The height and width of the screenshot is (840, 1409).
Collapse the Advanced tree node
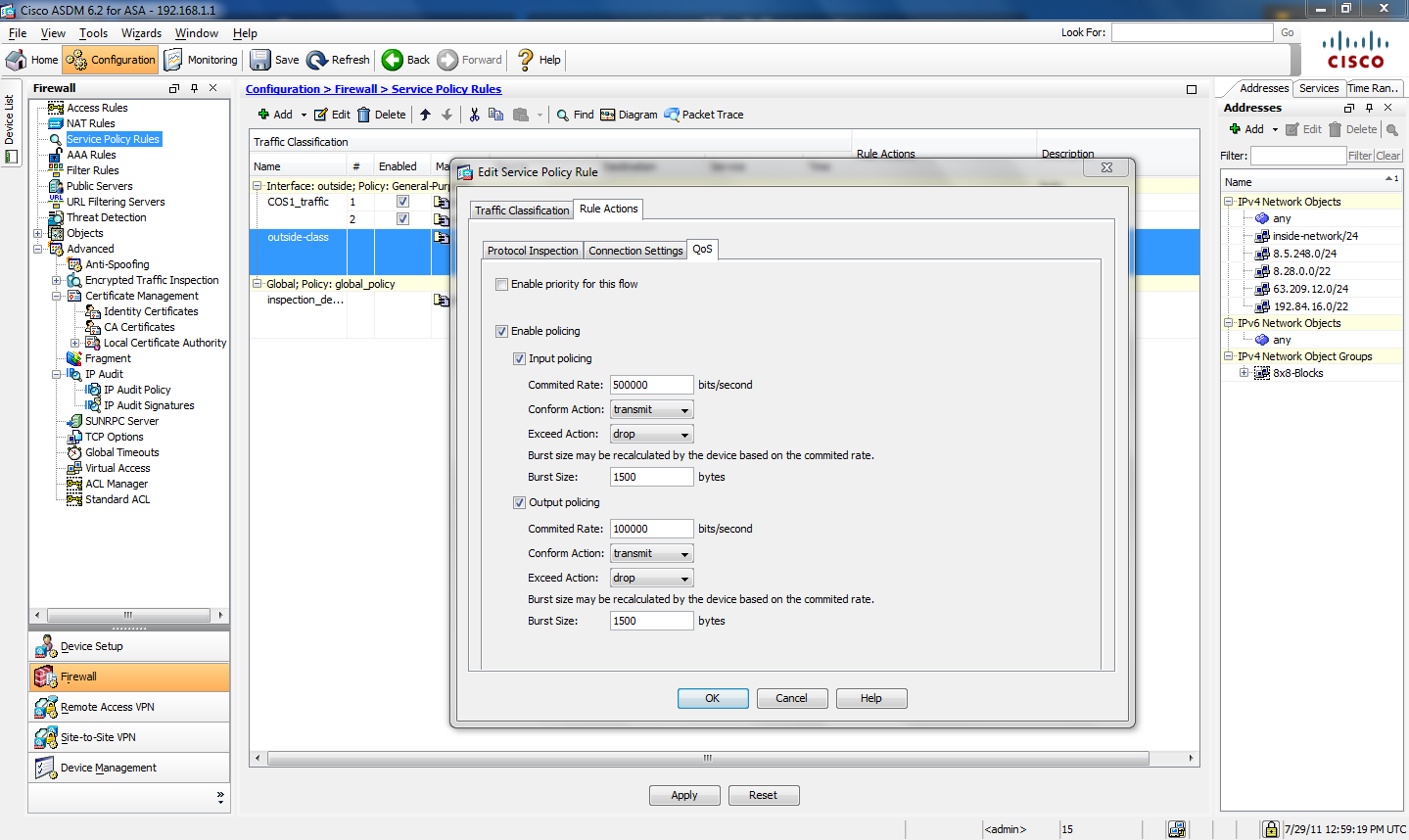pos(38,249)
